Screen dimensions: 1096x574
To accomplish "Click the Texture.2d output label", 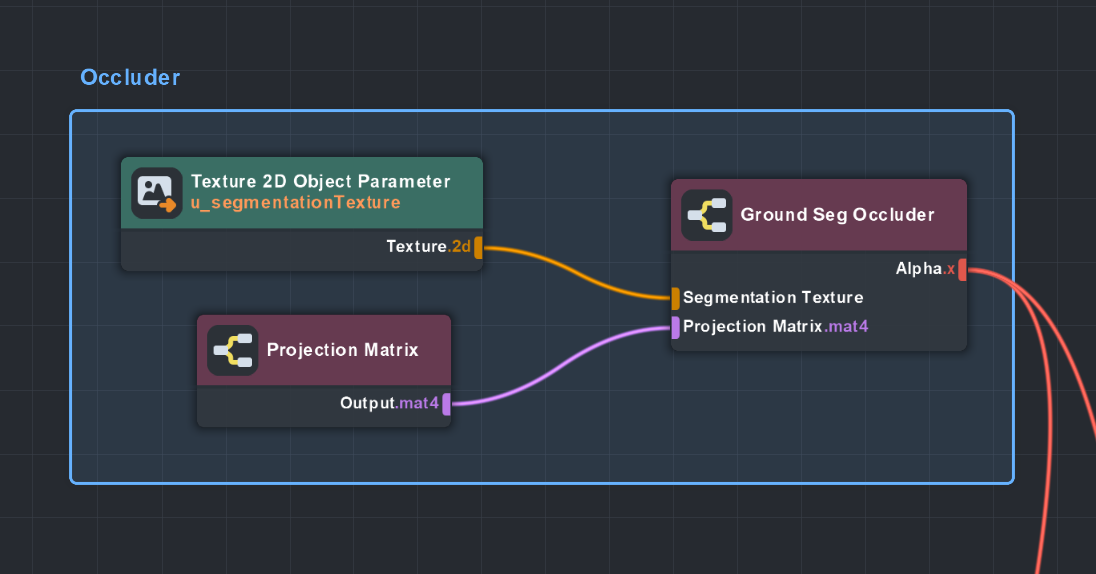I will [428, 247].
